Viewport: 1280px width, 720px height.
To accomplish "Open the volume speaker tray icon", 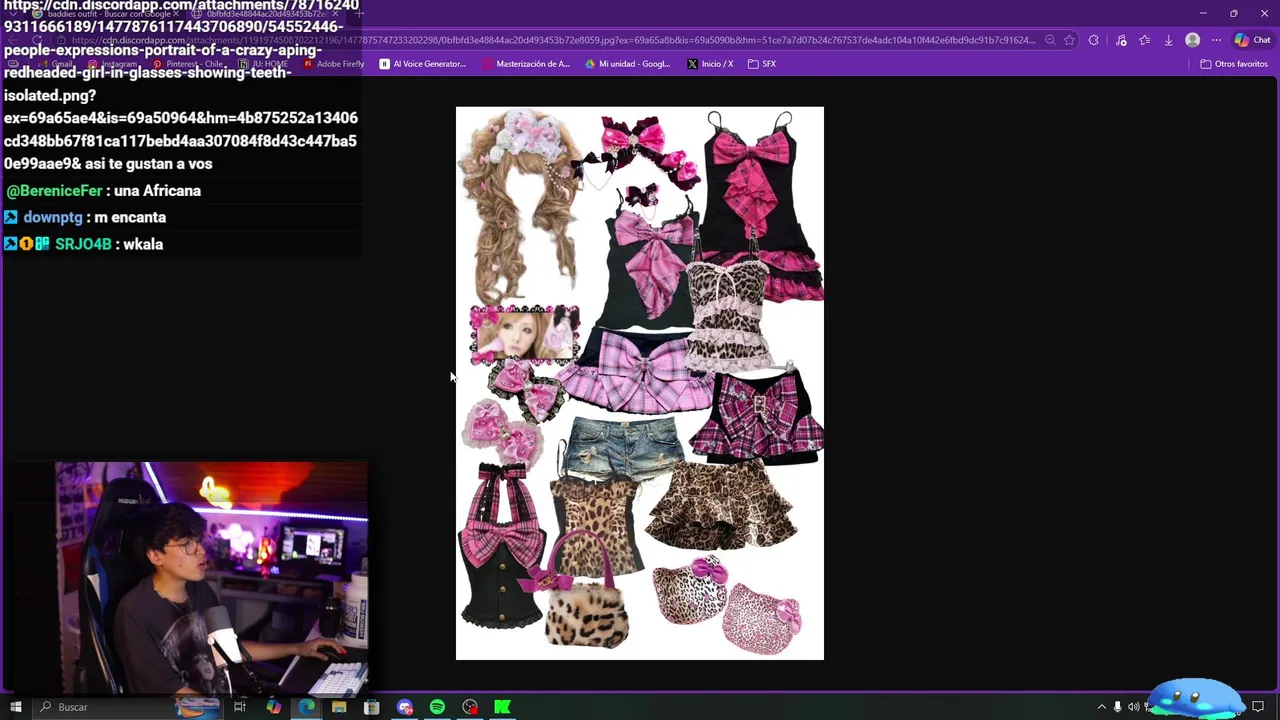I will click(1133, 707).
